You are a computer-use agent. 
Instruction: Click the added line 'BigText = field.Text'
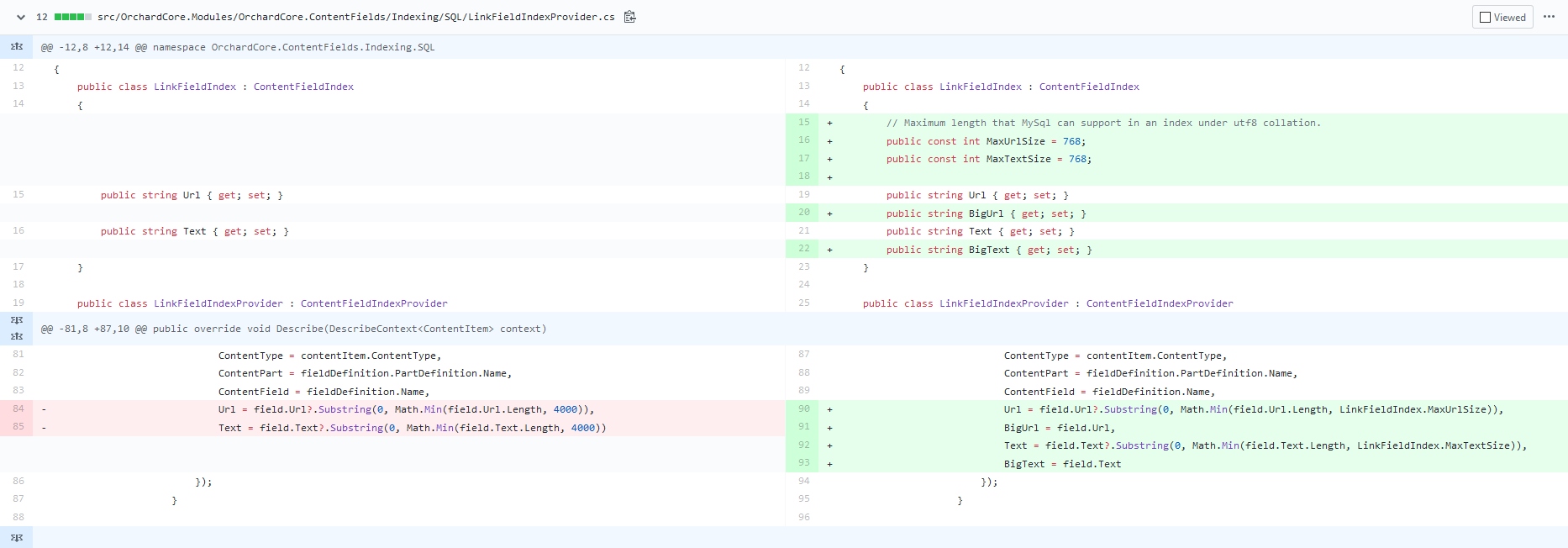pyautogui.click(x=1062, y=464)
